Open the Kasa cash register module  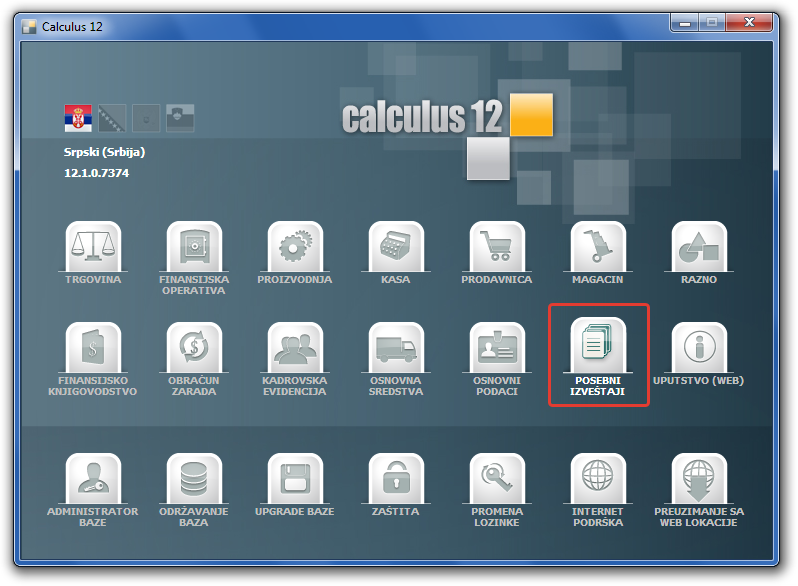pyautogui.click(x=396, y=247)
